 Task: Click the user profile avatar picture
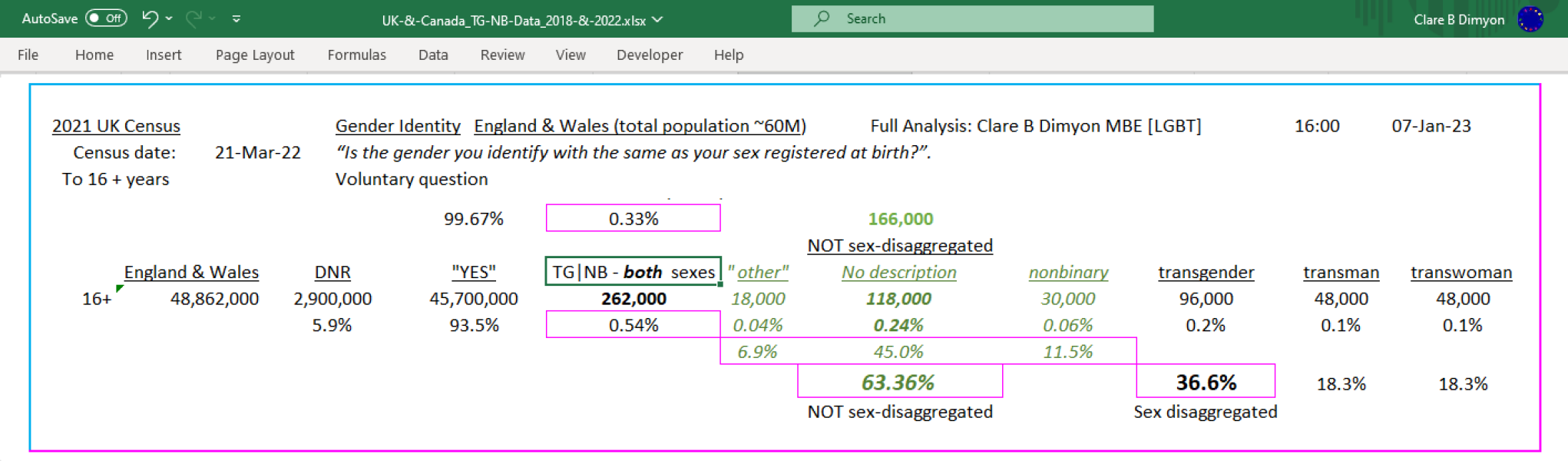1530,19
